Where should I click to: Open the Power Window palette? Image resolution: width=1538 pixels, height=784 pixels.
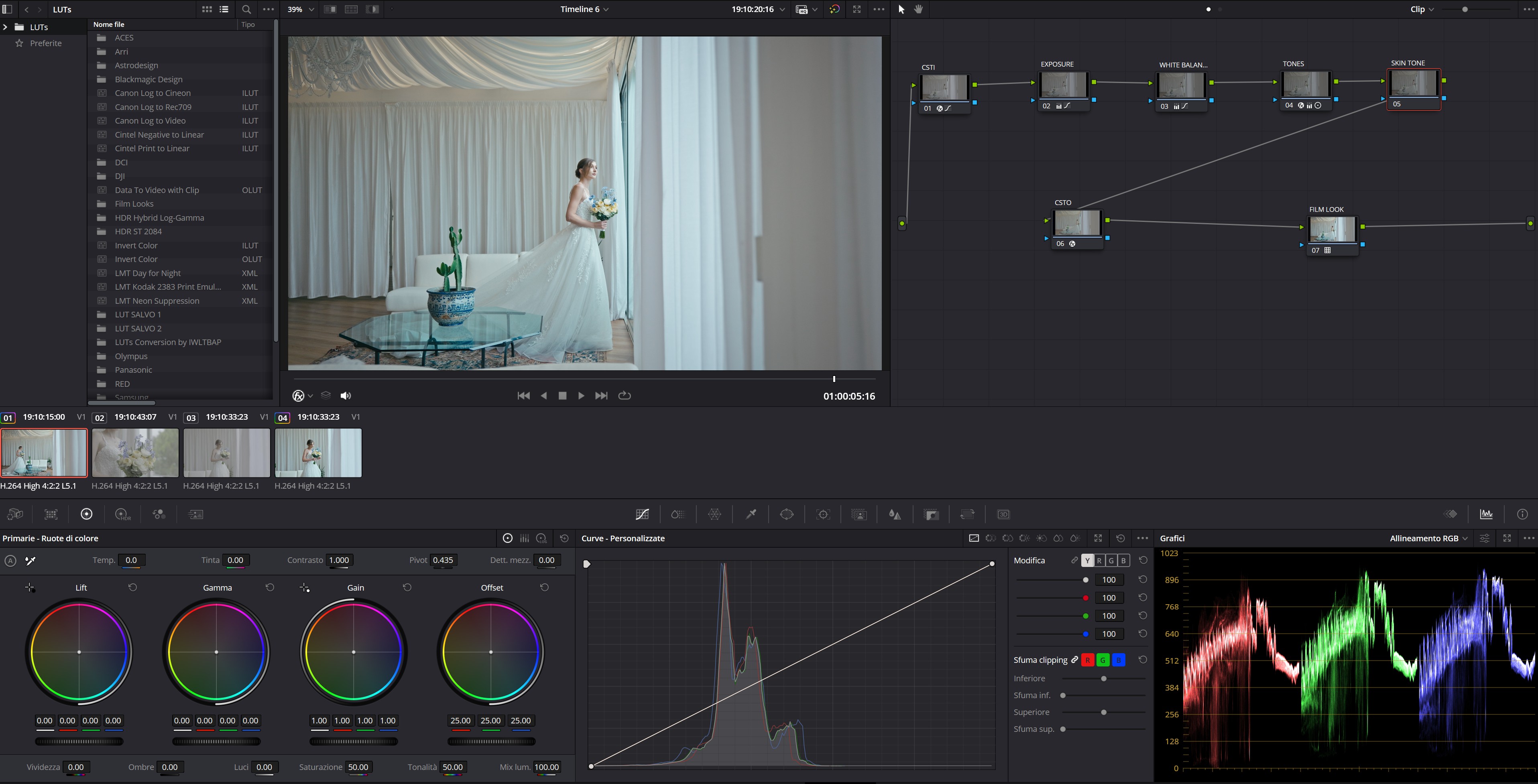click(787, 514)
